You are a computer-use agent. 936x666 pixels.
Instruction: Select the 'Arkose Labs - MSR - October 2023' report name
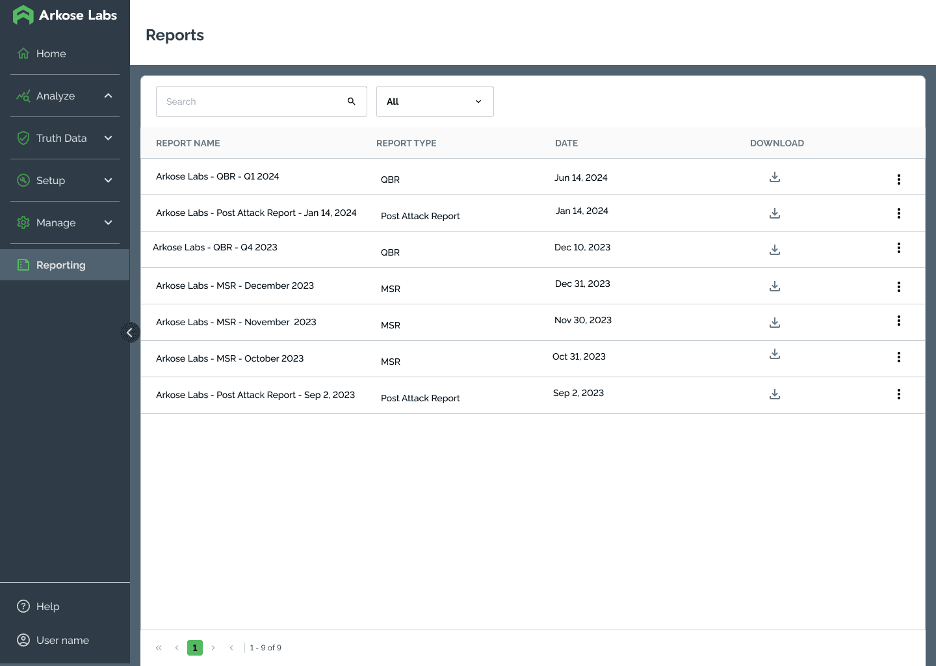pos(230,359)
